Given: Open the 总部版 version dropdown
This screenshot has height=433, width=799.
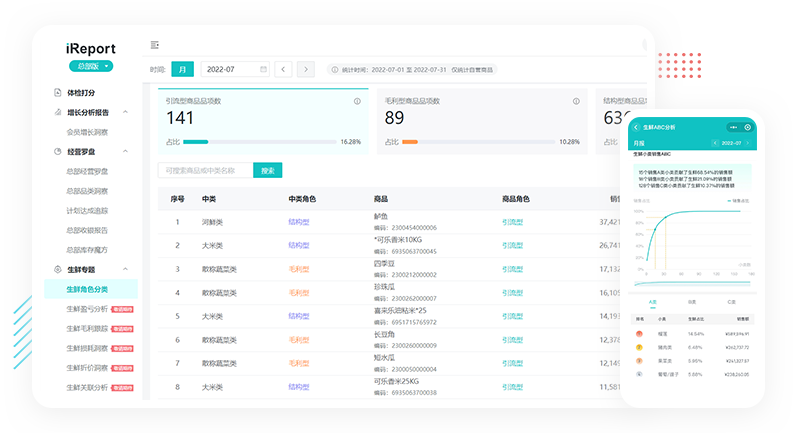Looking at the screenshot, I should (x=91, y=66).
